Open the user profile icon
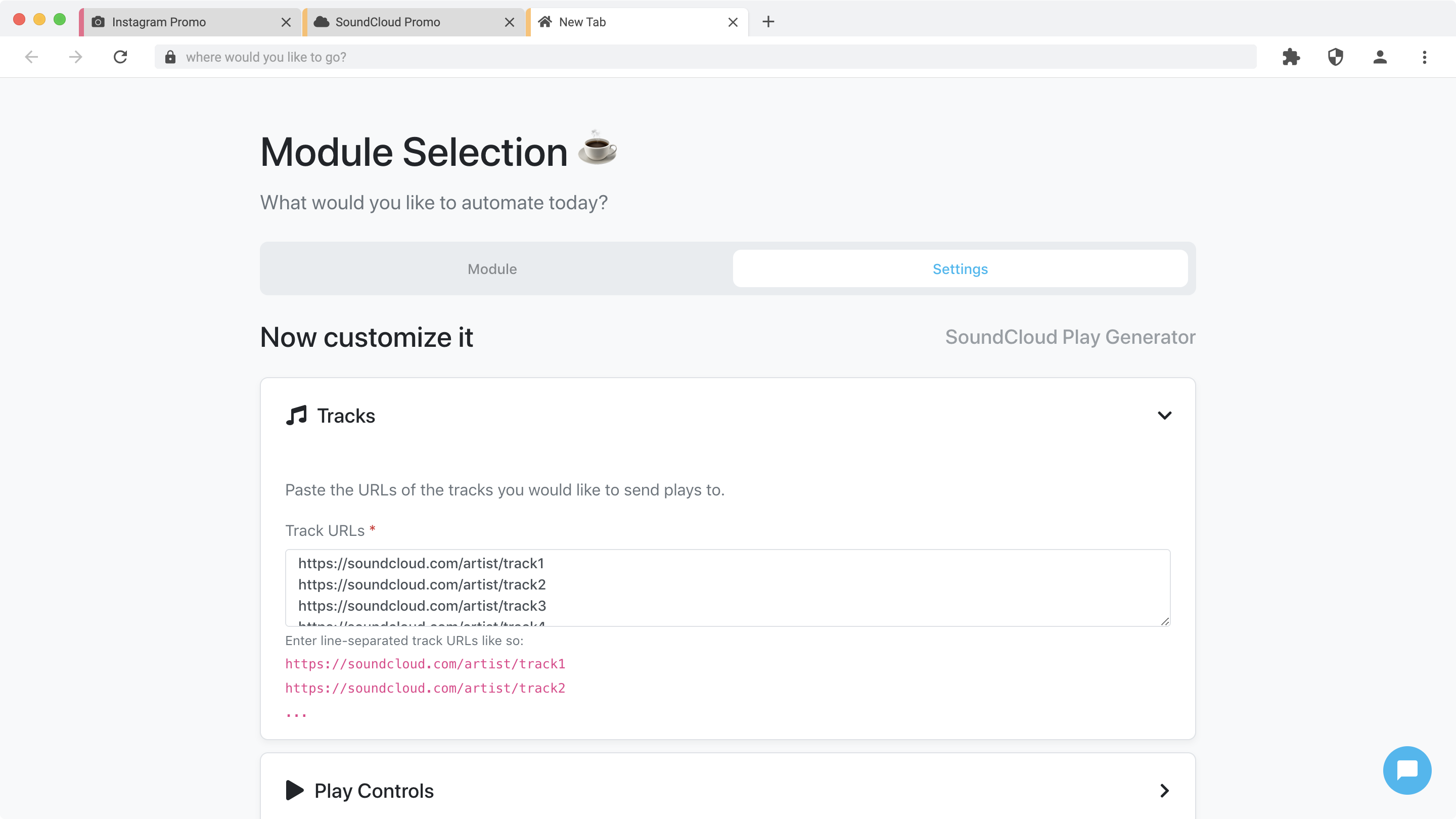Image resolution: width=1456 pixels, height=819 pixels. tap(1380, 57)
